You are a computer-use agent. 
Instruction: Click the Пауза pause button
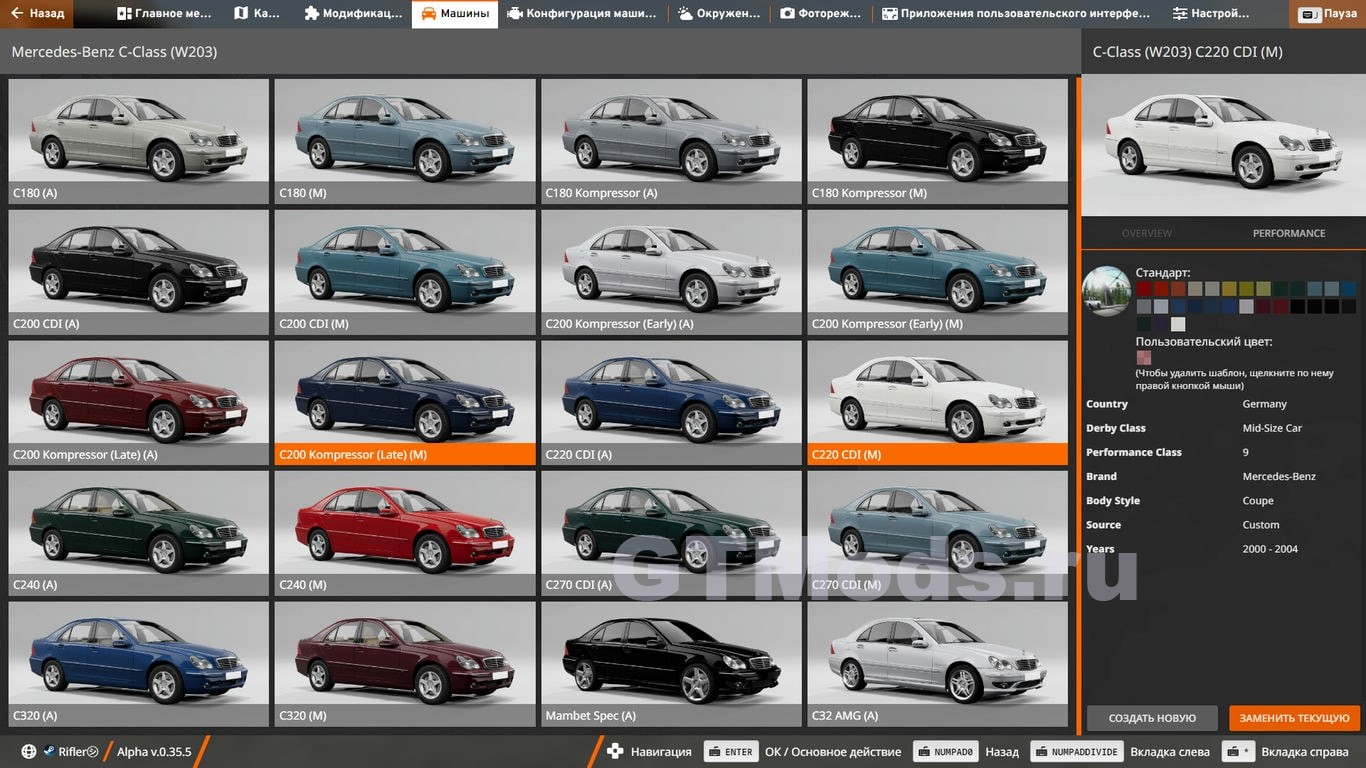pyautogui.click(x=1329, y=14)
